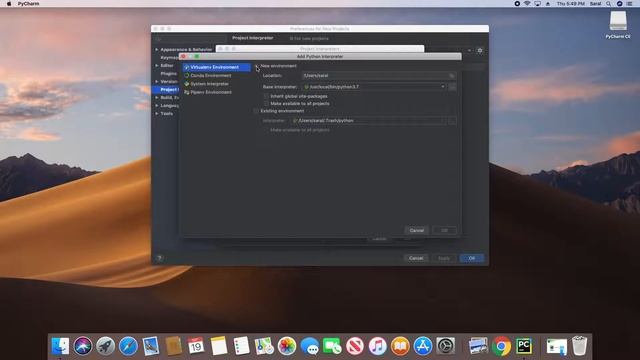
Task: Select Plugins in Preferences sidebar
Action: tap(169, 73)
